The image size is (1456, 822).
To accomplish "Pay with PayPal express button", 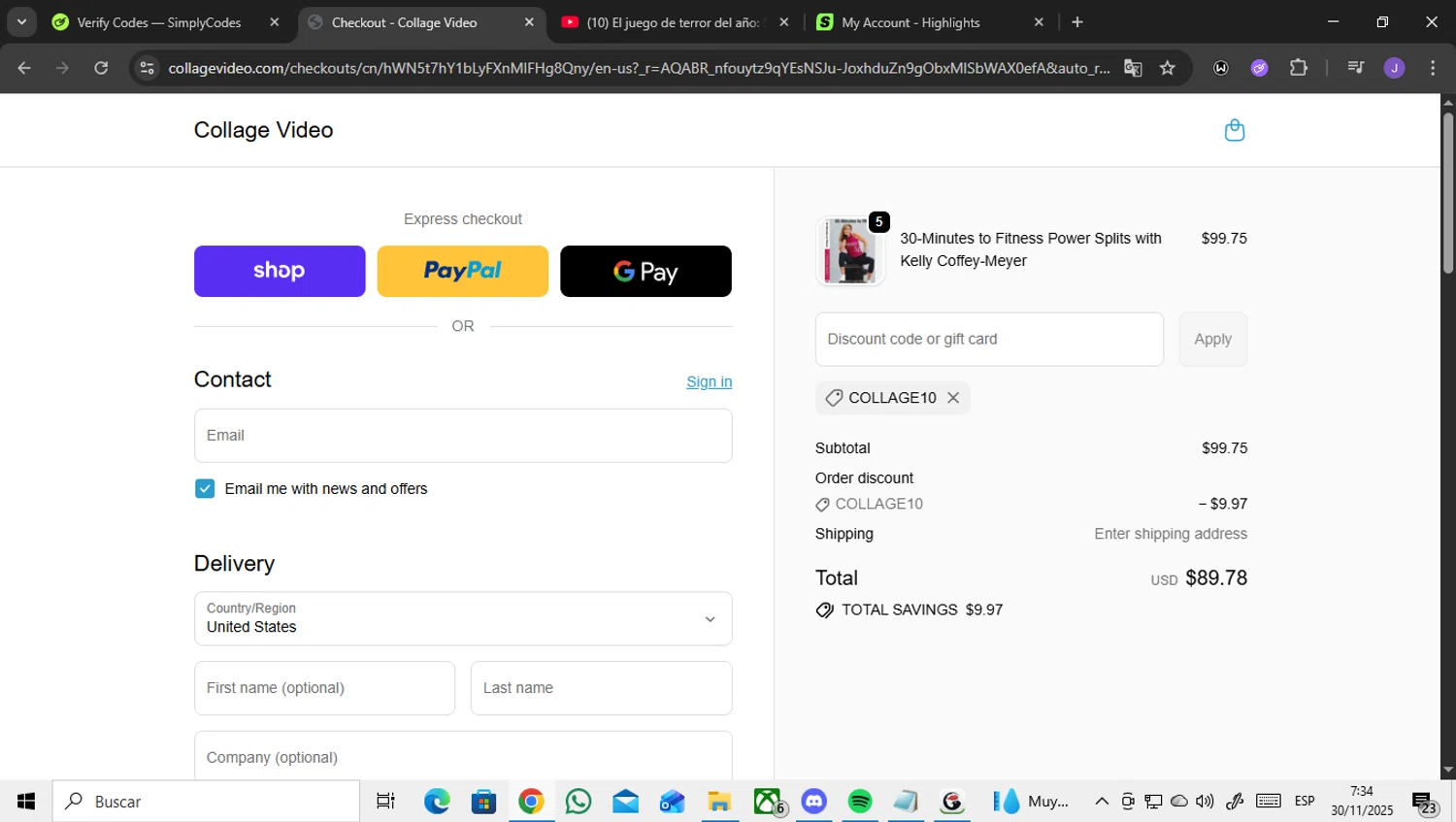I will pyautogui.click(x=462, y=271).
